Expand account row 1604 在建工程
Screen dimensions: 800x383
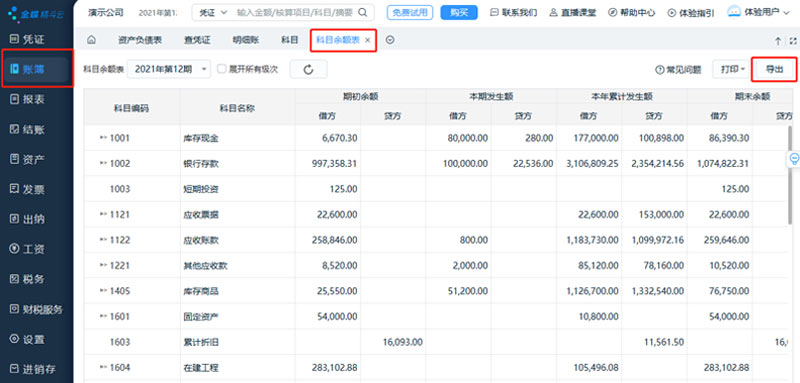104,367
